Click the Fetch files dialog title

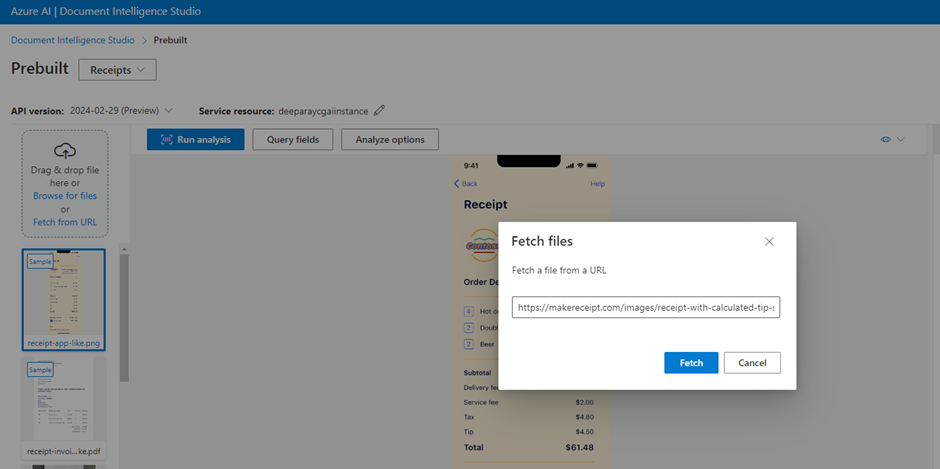(x=542, y=241)
